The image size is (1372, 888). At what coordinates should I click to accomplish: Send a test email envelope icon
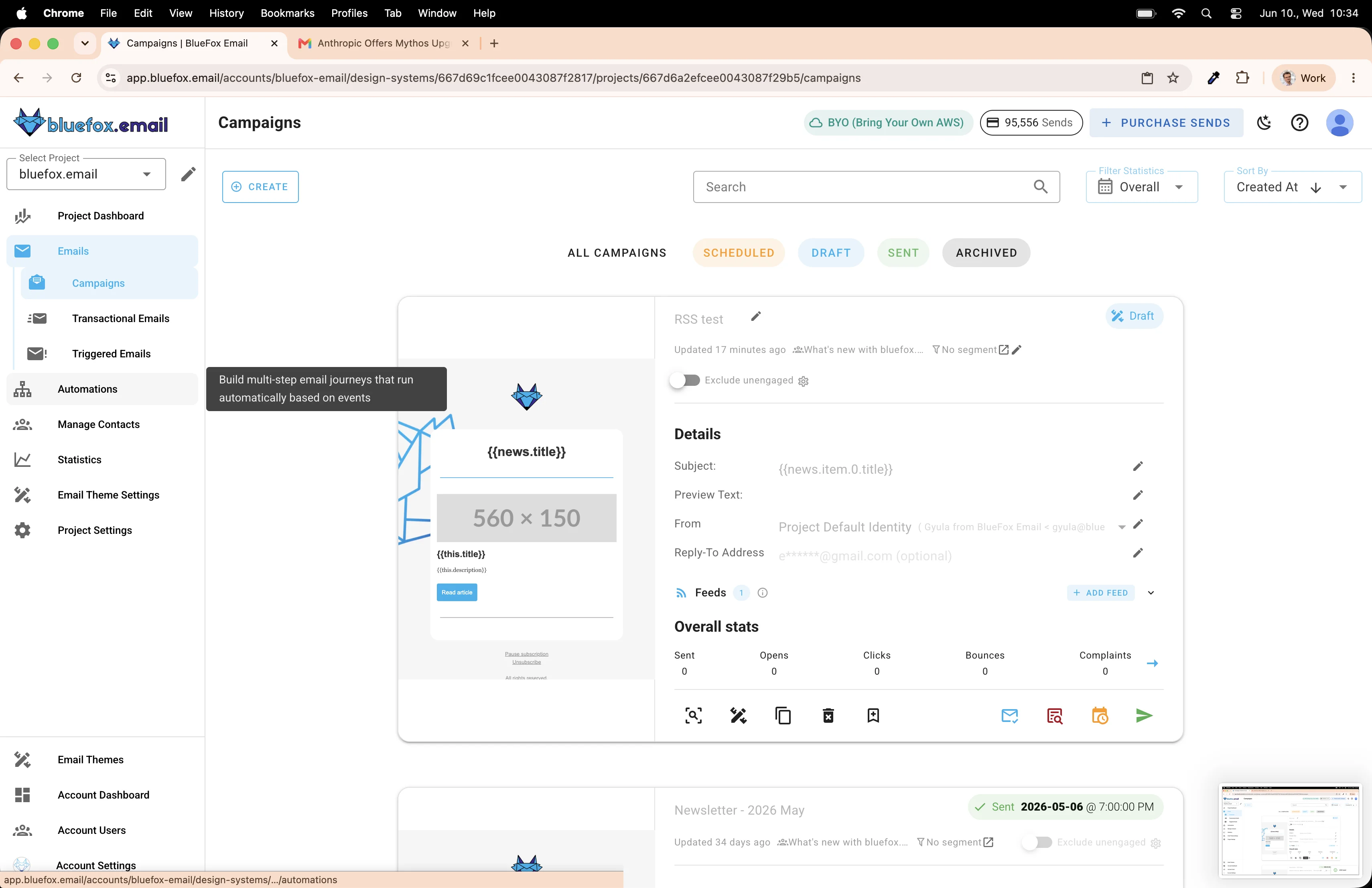click(x=1009, y=715)
